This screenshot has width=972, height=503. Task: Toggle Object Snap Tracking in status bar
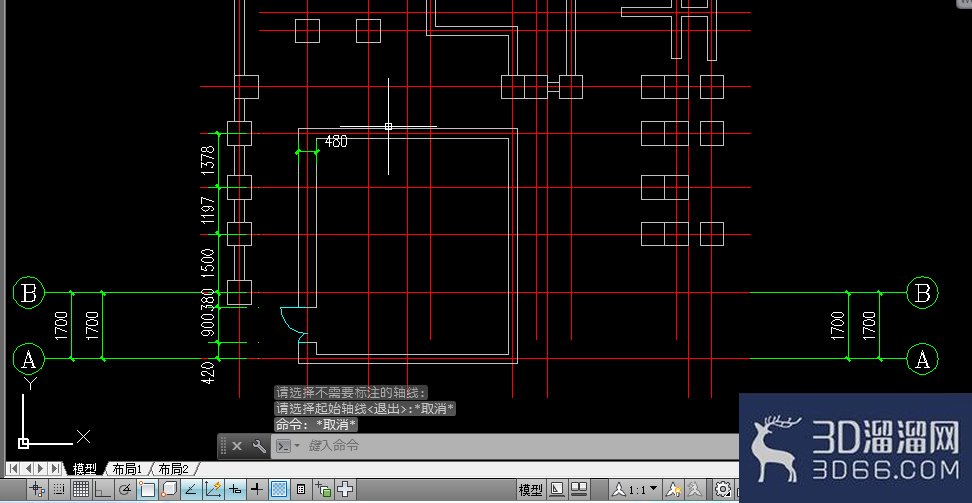point(191,489)
